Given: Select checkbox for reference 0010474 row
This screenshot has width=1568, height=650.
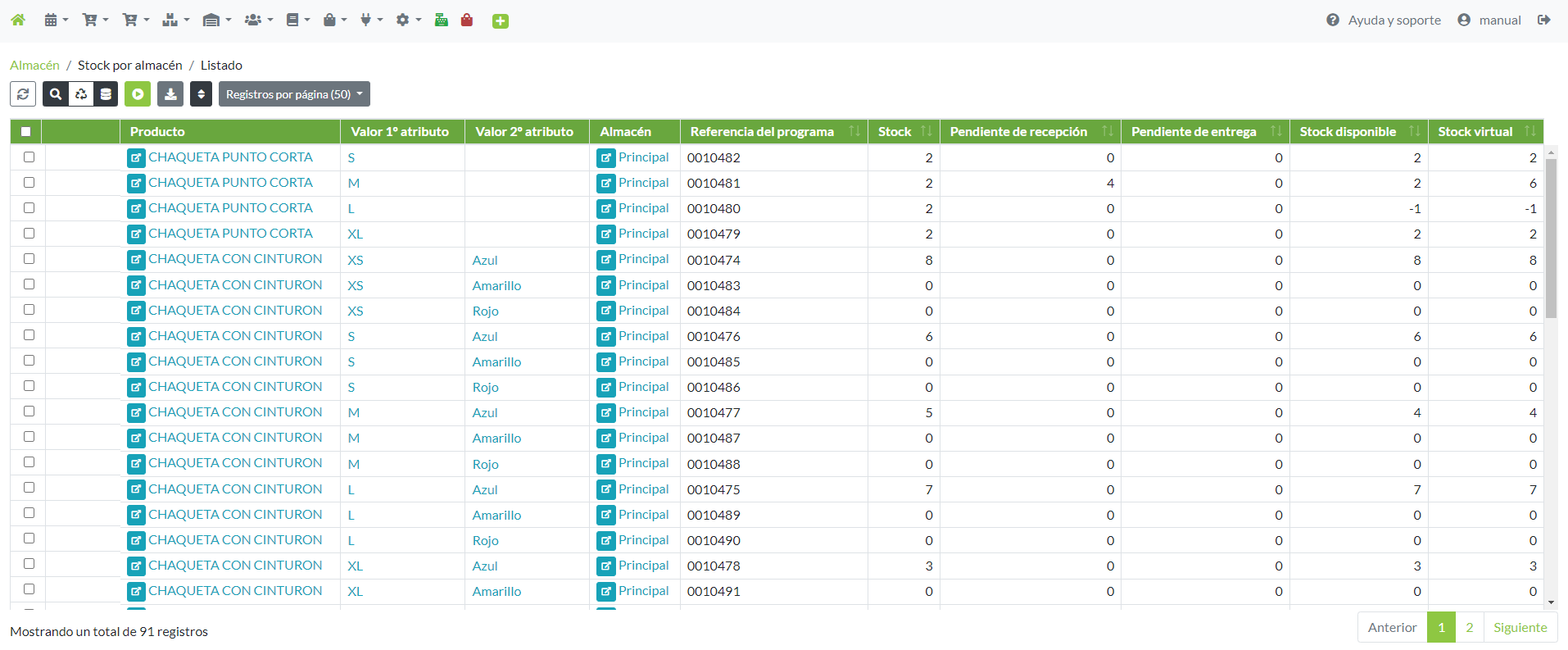Looking at the screenshot, I should coord(29,259).
